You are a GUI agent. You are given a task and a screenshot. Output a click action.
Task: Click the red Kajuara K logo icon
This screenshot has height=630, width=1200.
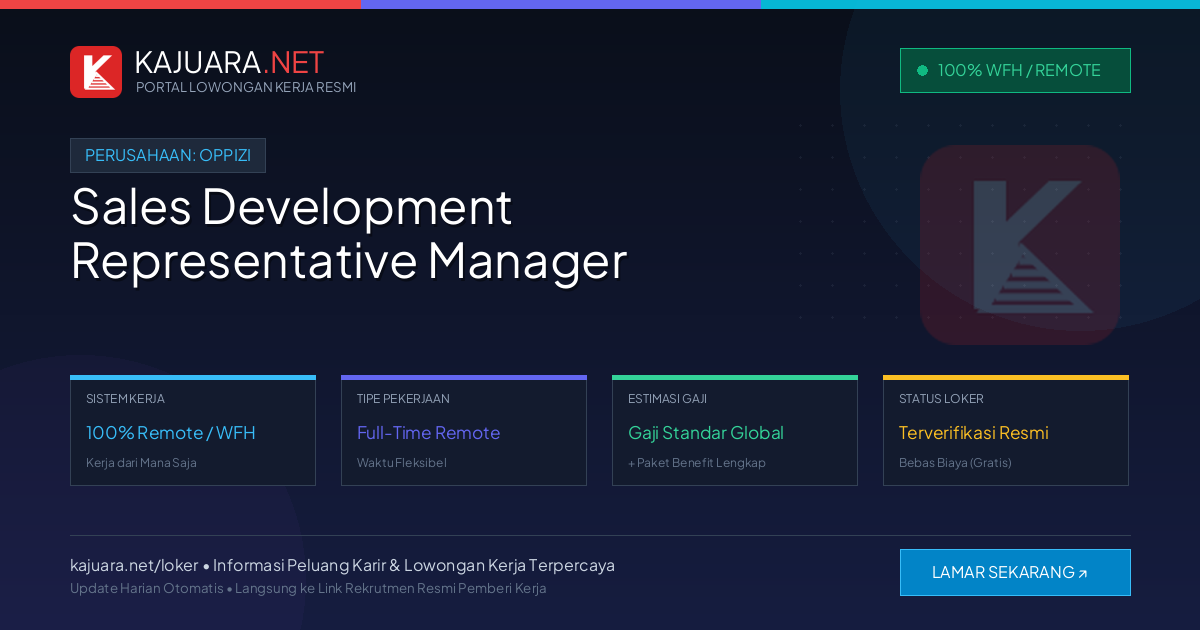pos(96,72)
